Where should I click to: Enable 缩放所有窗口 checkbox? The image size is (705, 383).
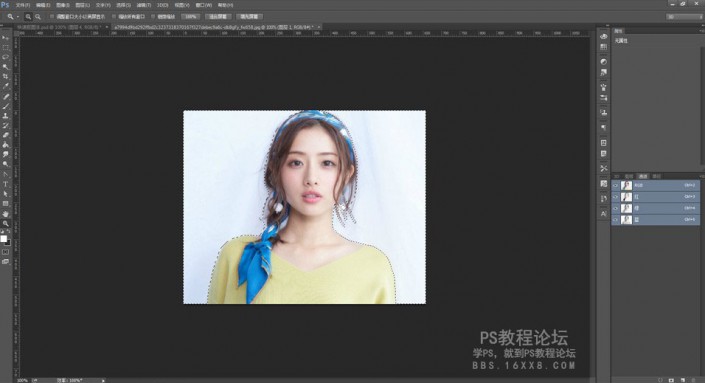click(114, 17)
